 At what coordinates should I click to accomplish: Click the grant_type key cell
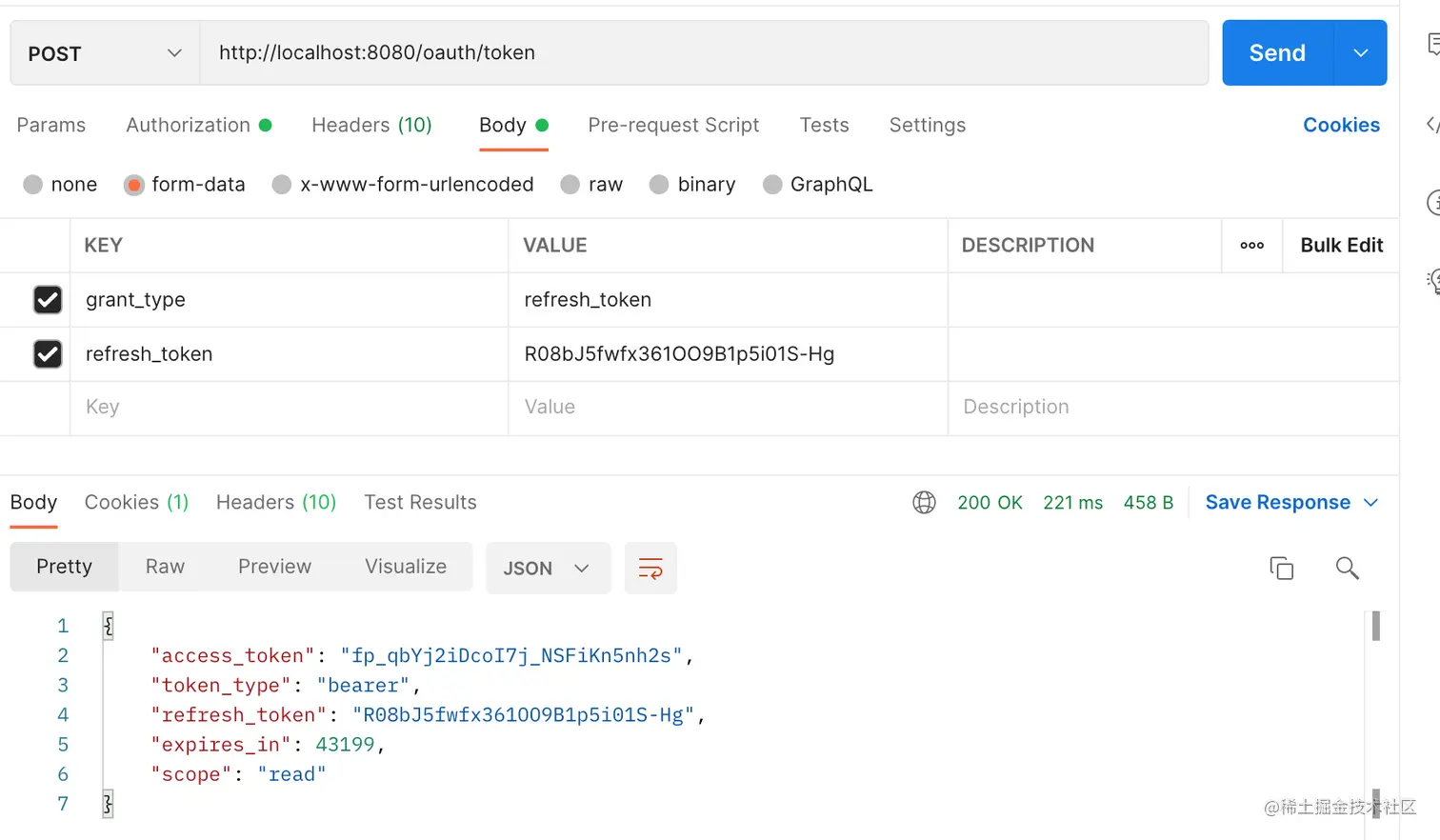(289, 300)
